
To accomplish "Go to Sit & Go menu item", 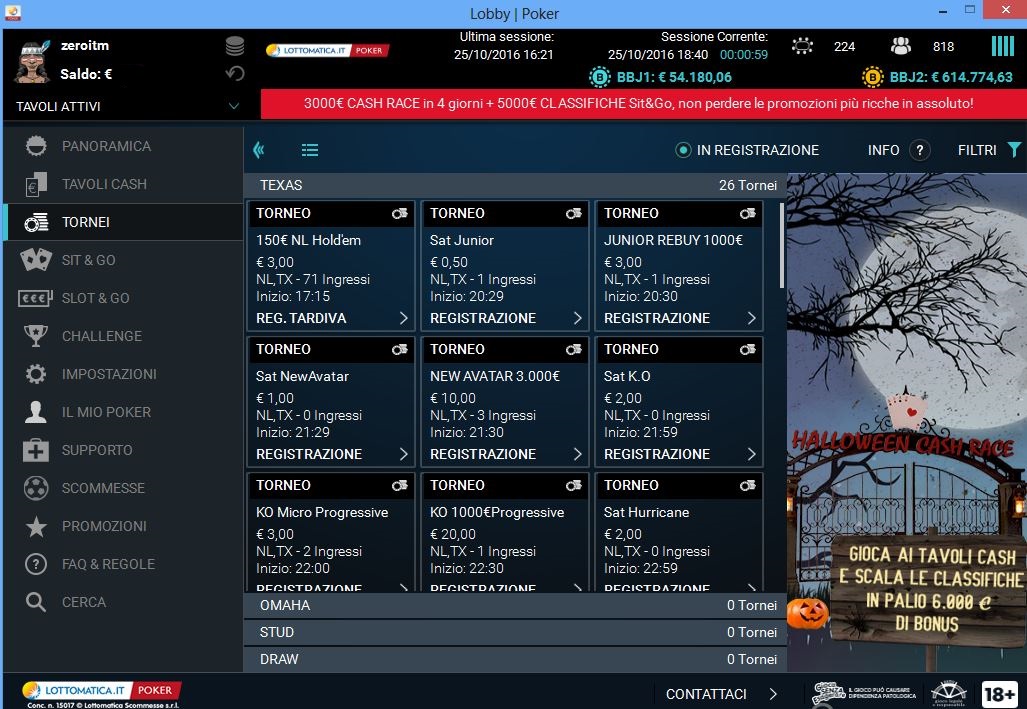I will point(123,260).
